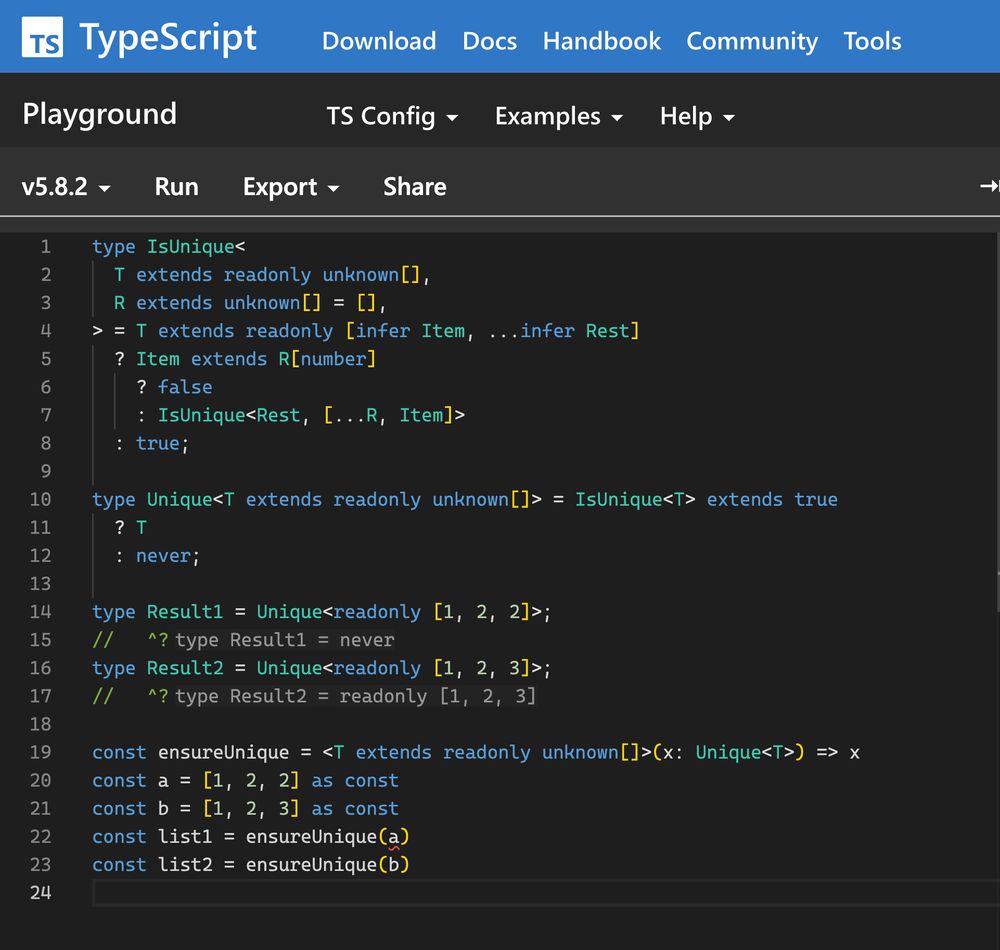Run the playground code
The width and height of the screenshot is (1000, 950).
[176, 187]
